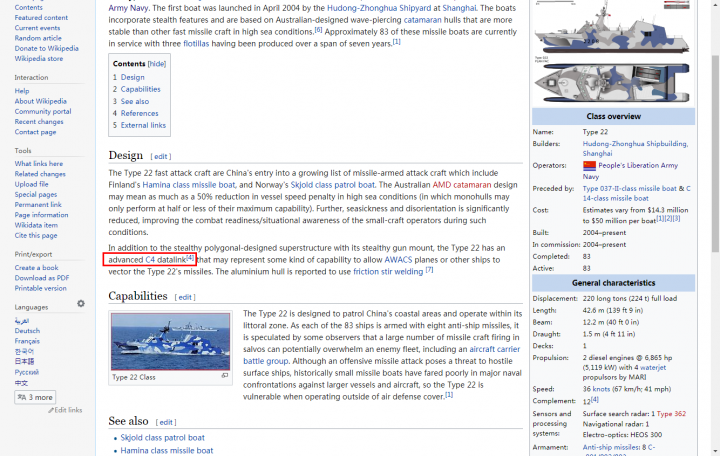This screenshot has width=720, height=456.
Task: Open Hudong-Zhonghua Shipbuilding, Shanghai builders link
Action: click(x=636, y=148)
